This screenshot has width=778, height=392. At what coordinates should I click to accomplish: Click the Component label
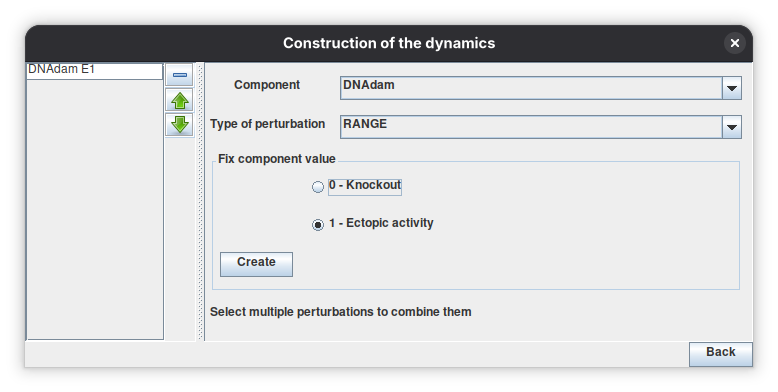267,85
